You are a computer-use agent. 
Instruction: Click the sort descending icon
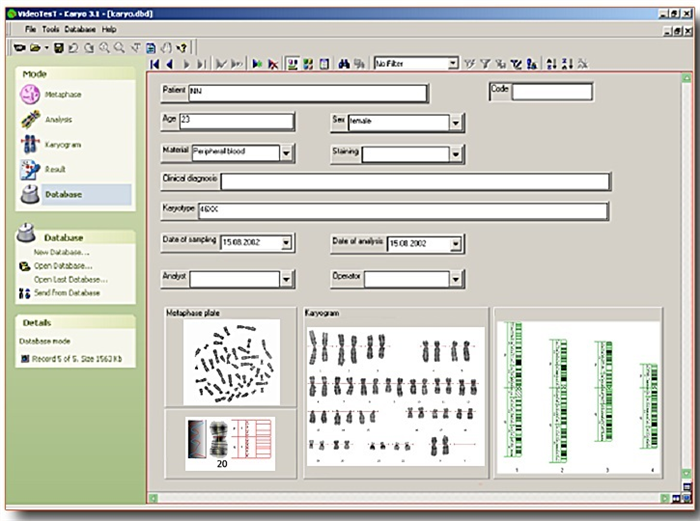[x=567, y=64]
